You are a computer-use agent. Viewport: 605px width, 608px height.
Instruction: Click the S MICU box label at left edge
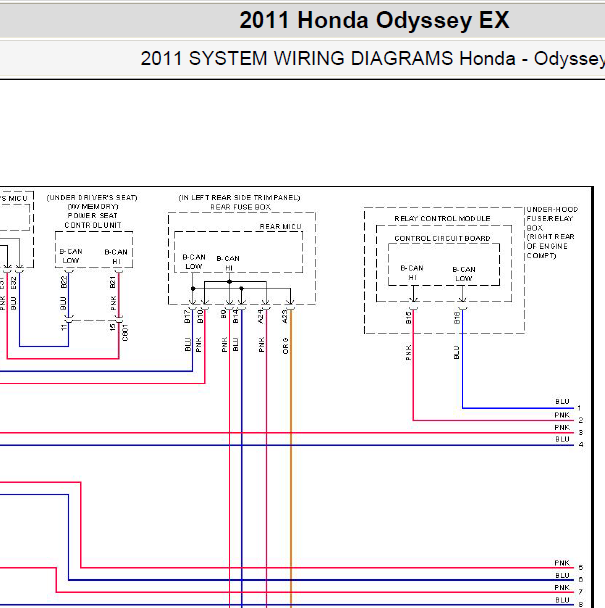14,199
